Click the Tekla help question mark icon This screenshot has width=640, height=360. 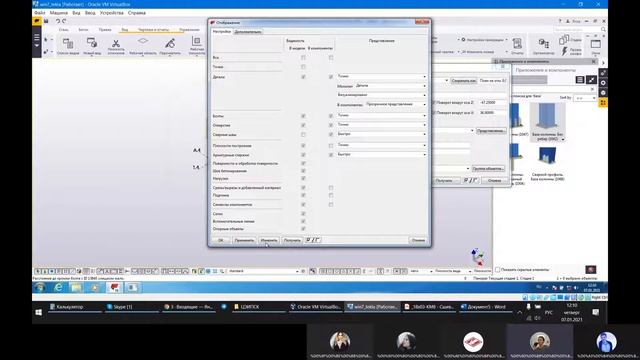point(560,21)
